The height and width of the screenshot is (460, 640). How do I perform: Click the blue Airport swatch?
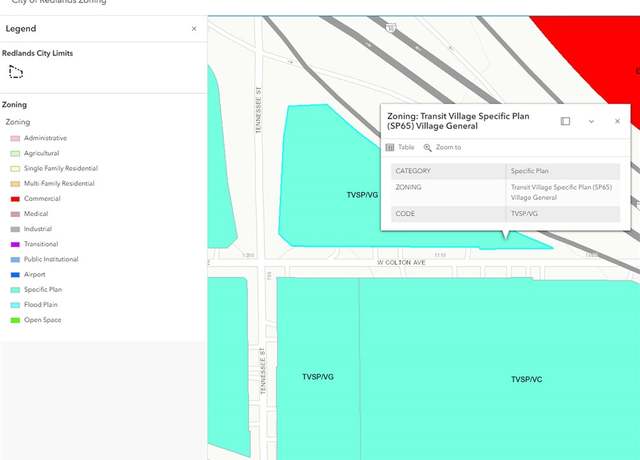point(15,275)
